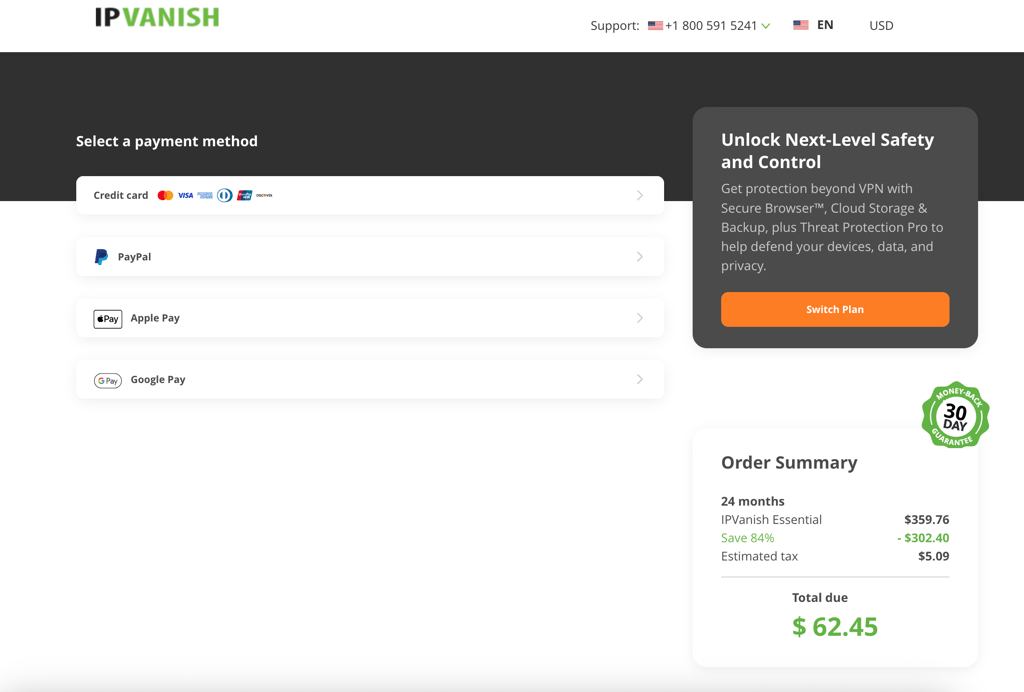The image size is (1024, 692).
Task: Click the US flag next to support number
Action: point(655,25)
